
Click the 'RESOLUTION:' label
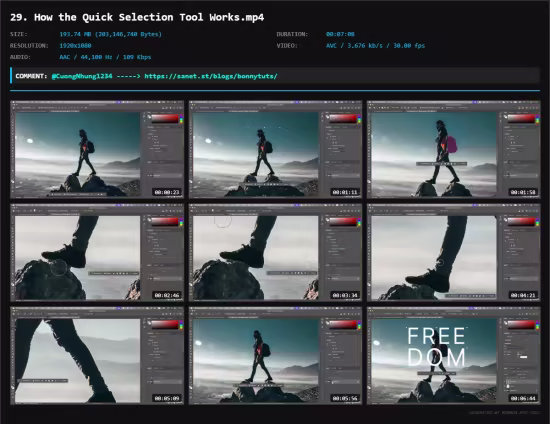[x=29, y=46]
